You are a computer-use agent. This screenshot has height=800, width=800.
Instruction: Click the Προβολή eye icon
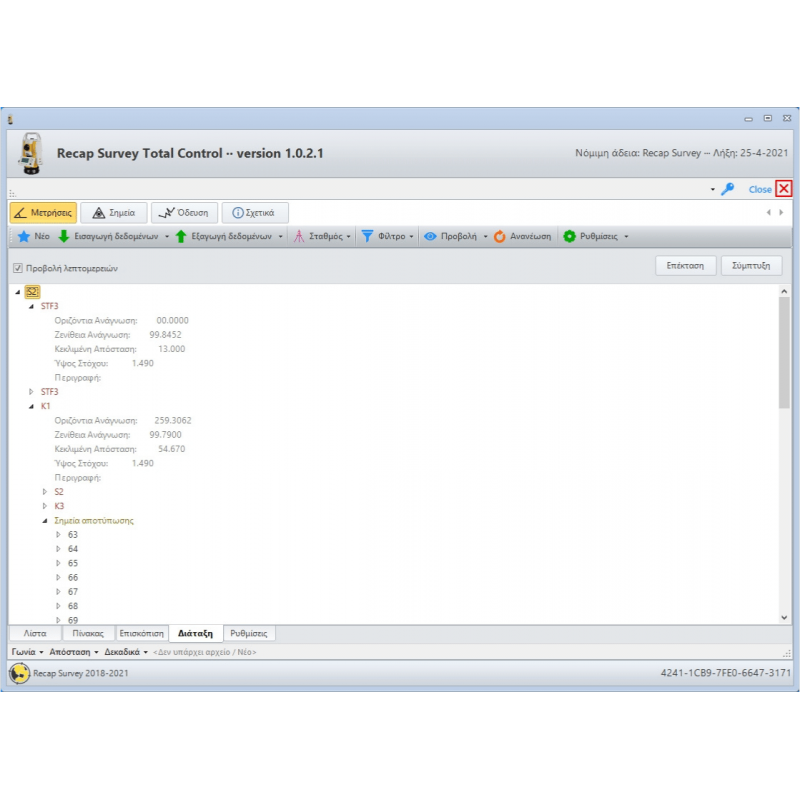tap(430, 237)
